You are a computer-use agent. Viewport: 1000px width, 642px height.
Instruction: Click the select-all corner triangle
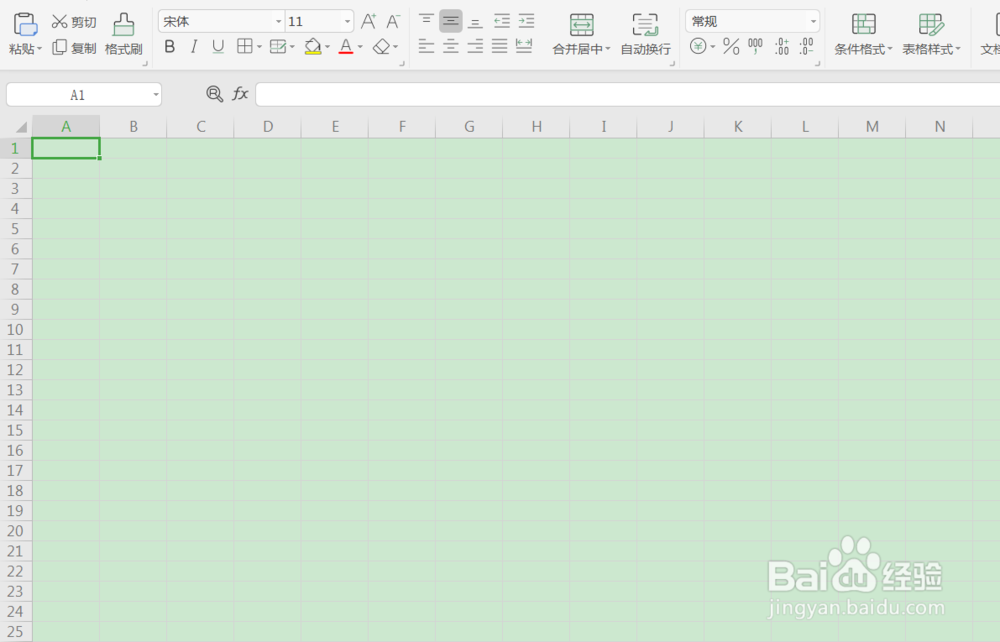[21, 127]
